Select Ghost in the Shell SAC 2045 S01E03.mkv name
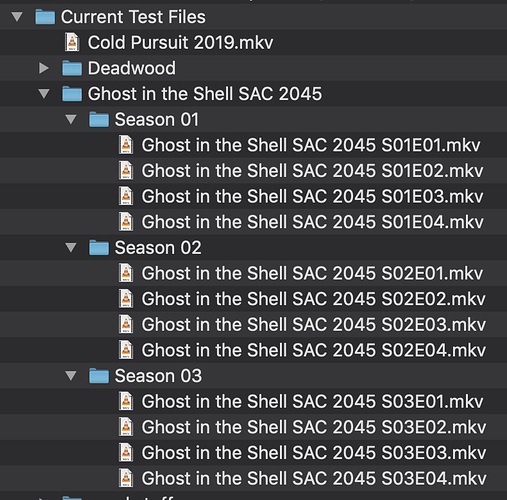 tap(312, 197)
